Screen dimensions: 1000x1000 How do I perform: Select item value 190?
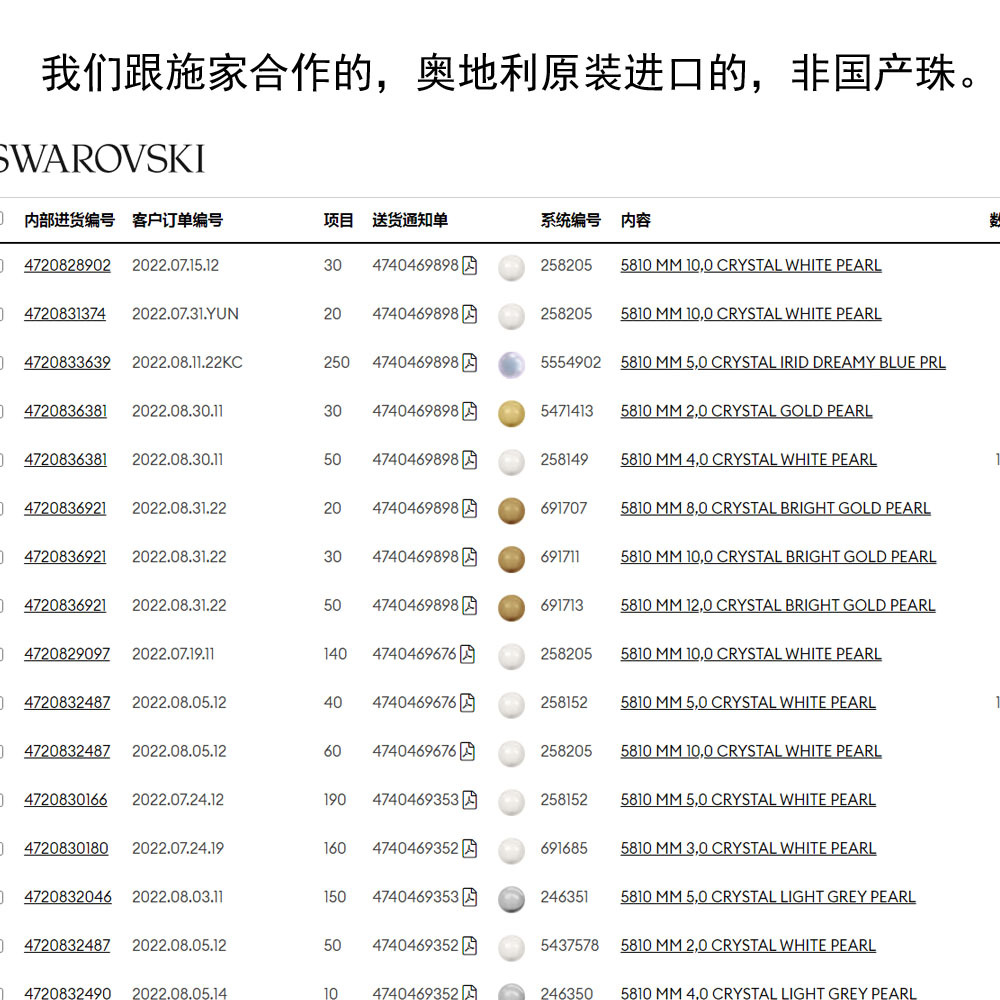point(335,799)
